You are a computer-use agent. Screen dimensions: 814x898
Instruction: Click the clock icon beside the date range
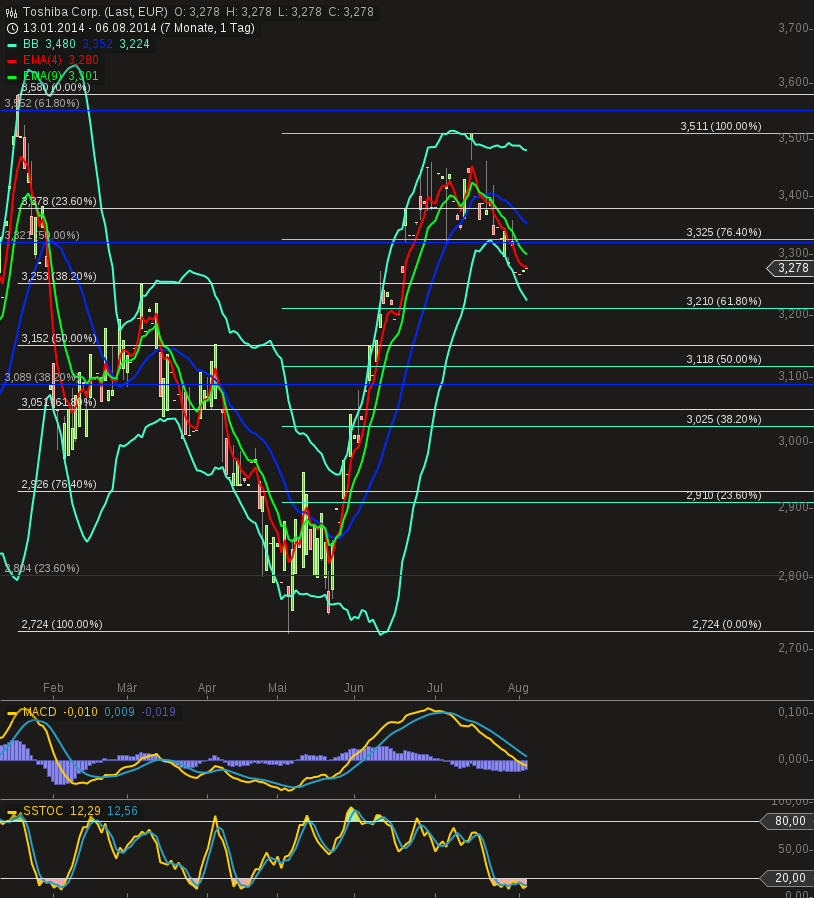pos(12,28)
